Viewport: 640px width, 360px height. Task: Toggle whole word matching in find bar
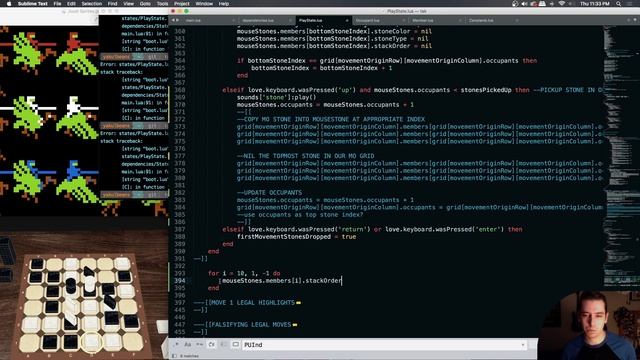click(200, 344)
